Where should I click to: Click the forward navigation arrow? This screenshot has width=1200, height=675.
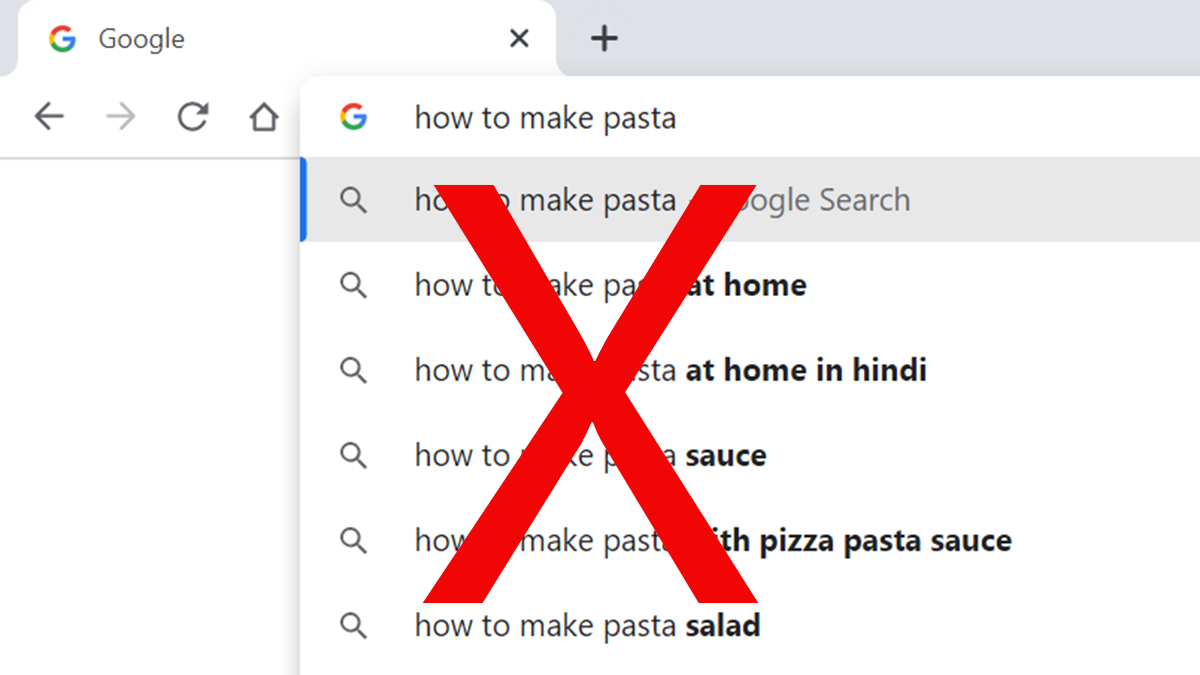[121, 118]
